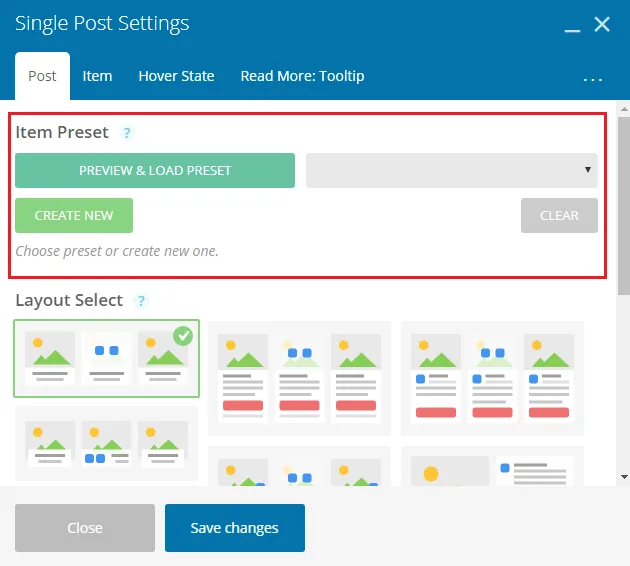
Task: Click the Clear preset button
Action: tap(559, 215)
